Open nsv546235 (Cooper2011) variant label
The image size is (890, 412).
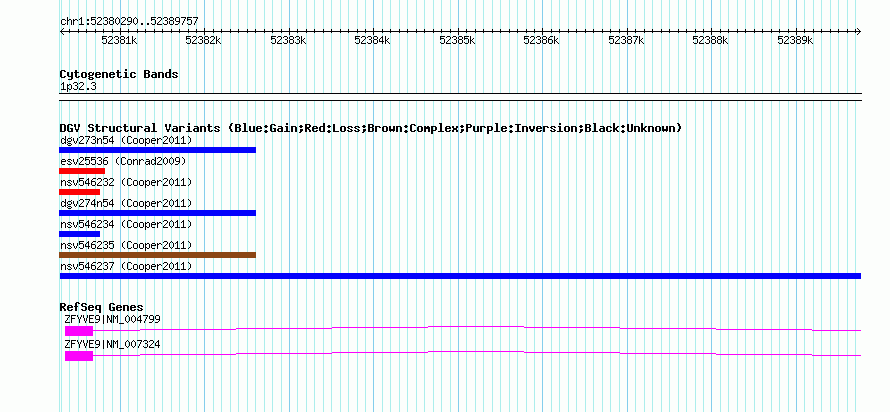(x=126, y=245)
